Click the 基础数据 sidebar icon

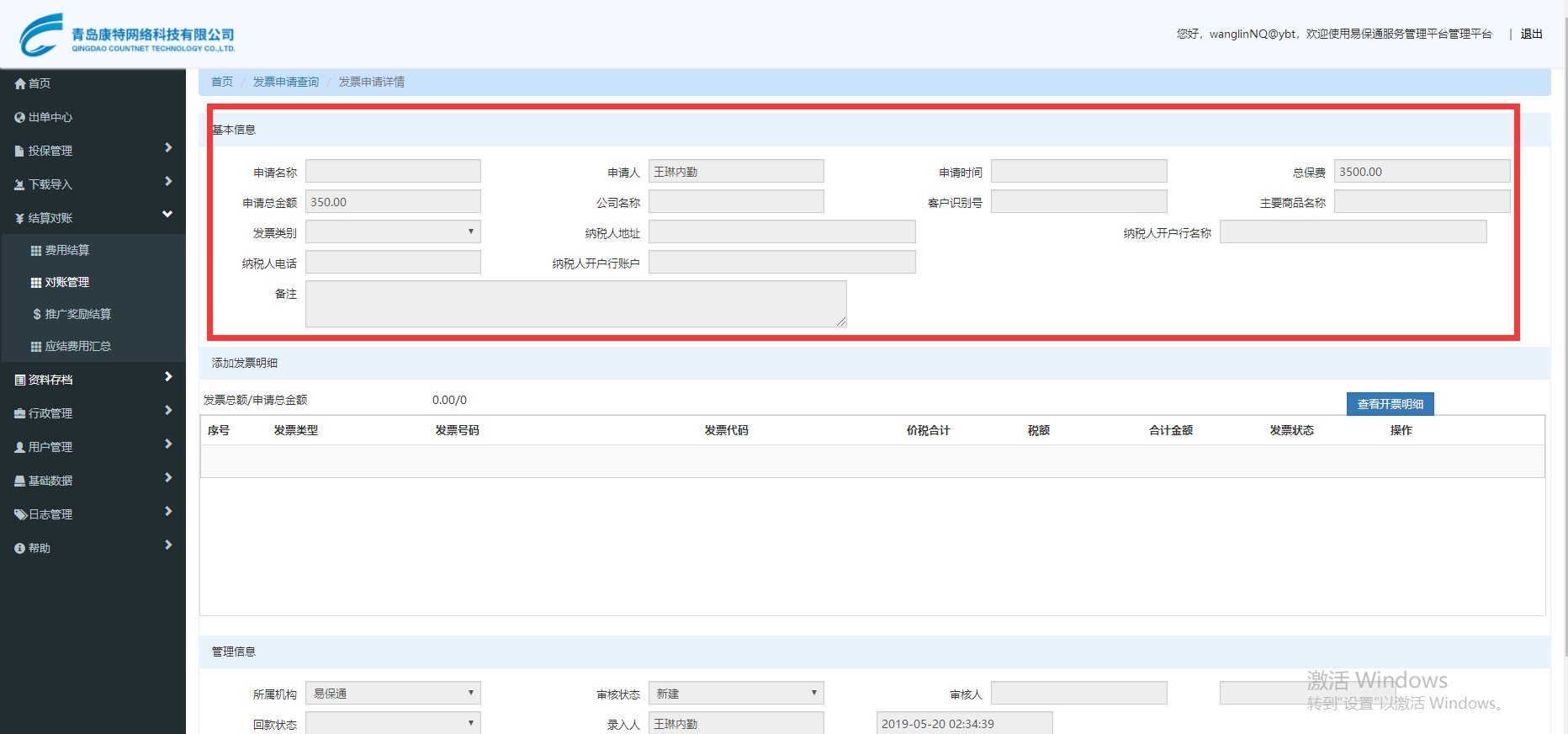(20, 481)
